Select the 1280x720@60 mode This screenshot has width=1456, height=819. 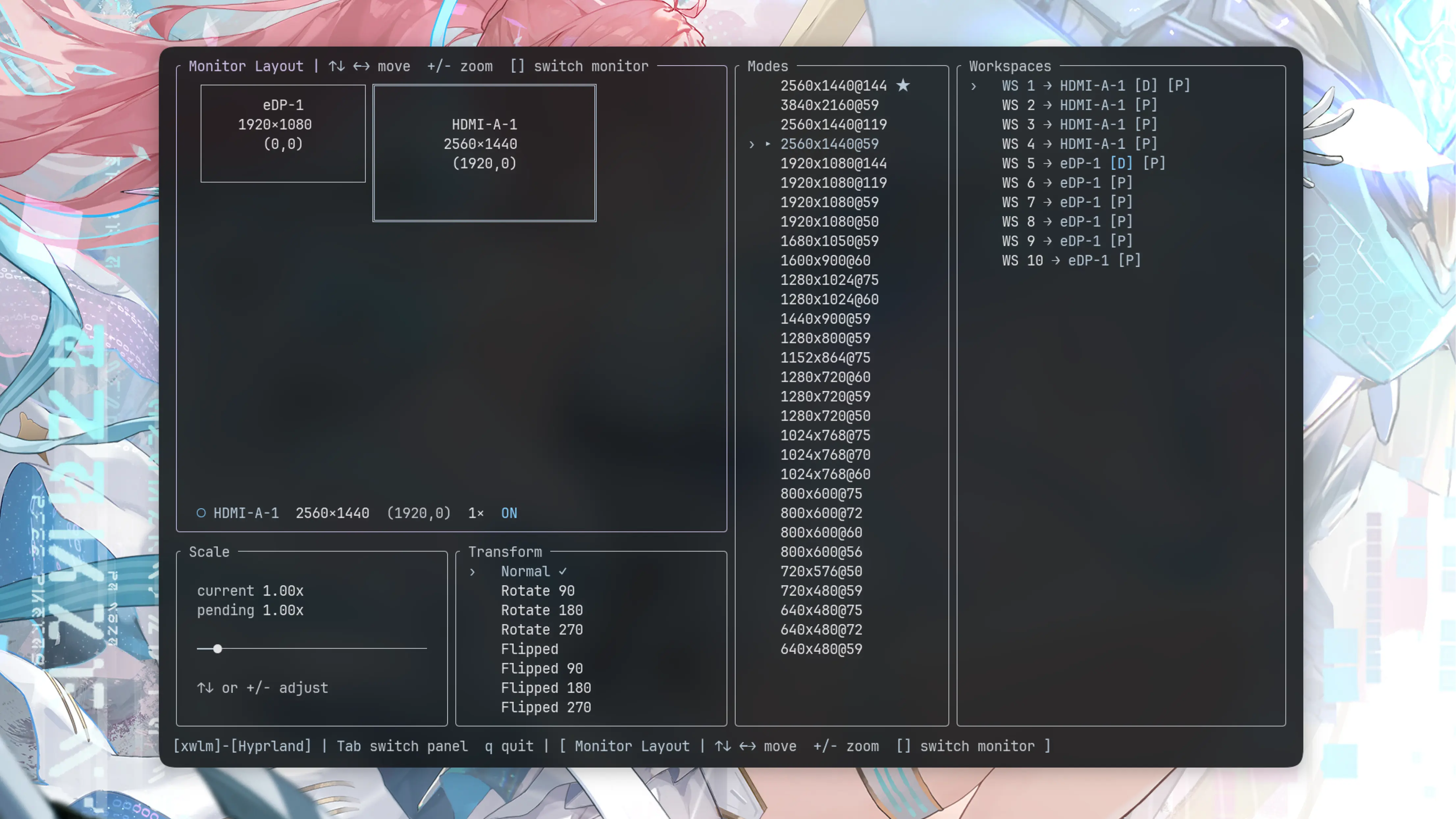click(x=826, y=377)
